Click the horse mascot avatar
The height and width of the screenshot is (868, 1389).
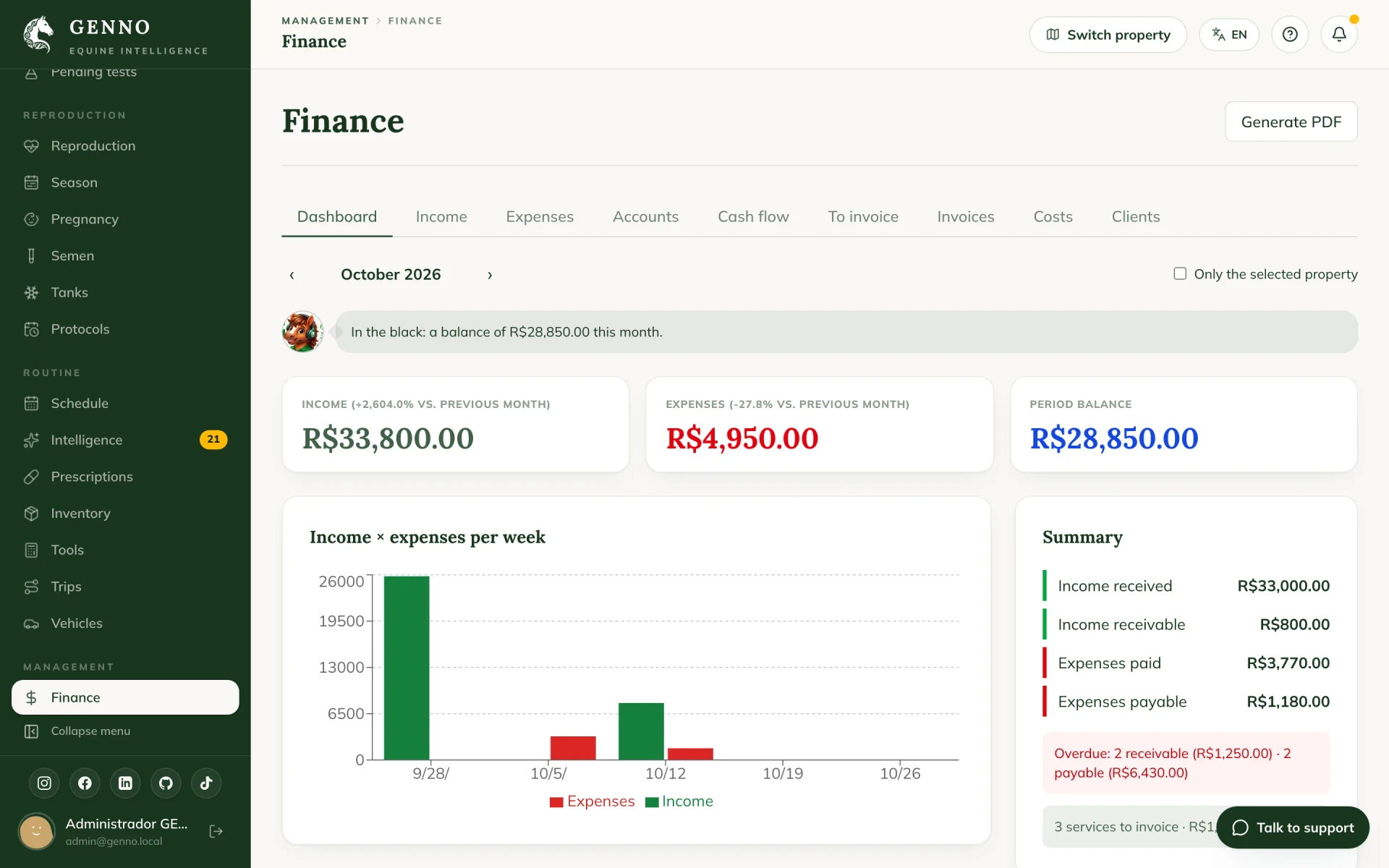point(302,332)
